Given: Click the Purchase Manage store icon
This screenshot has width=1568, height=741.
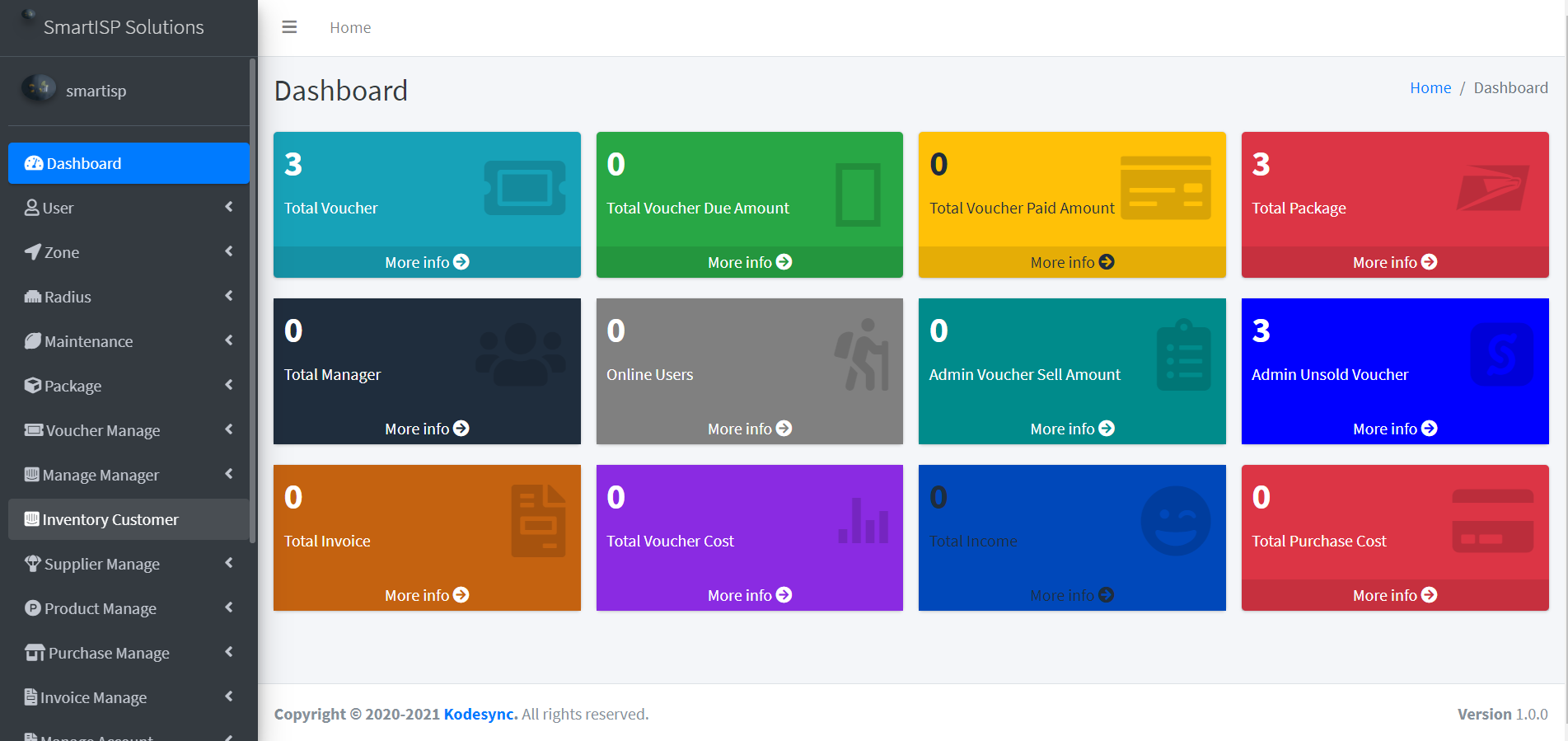Looking at the screenshot, I should [x=35, y=653].
